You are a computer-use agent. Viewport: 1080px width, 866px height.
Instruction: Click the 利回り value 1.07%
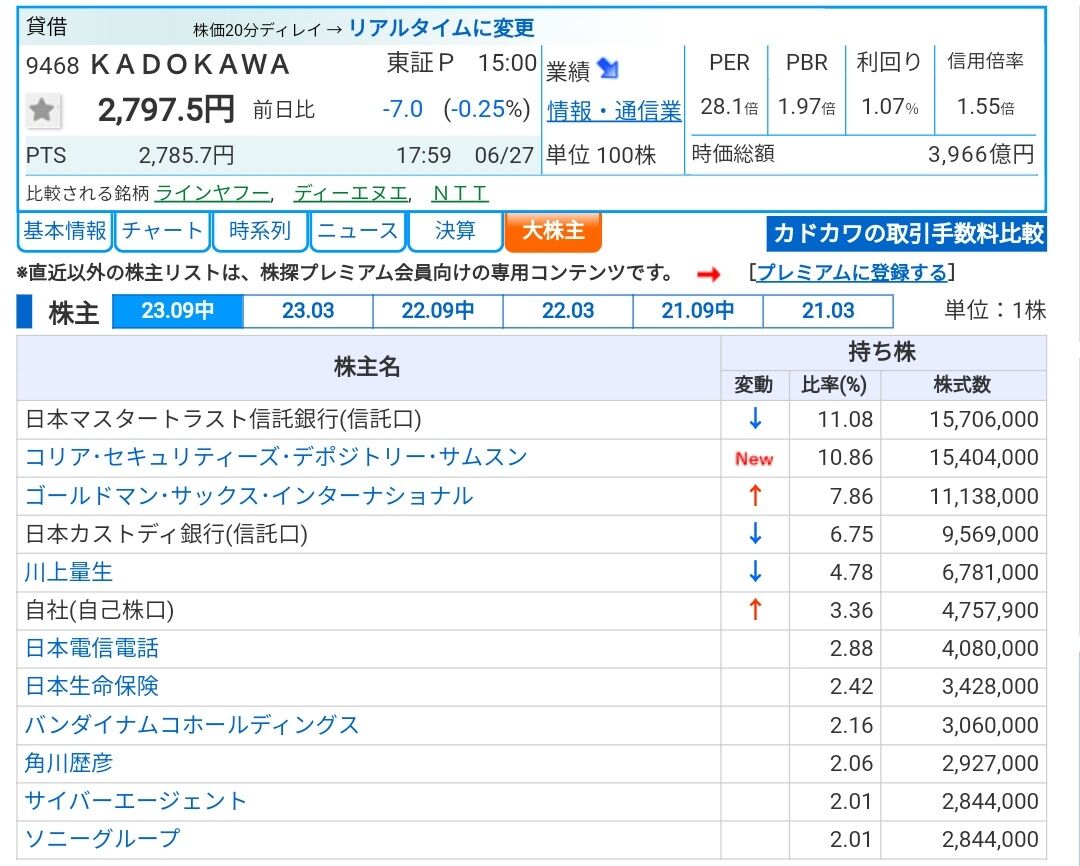[x=890, y=107]
